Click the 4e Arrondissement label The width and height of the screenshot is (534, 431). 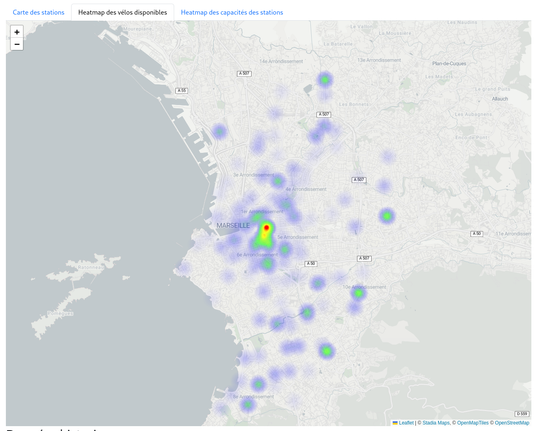306,189
